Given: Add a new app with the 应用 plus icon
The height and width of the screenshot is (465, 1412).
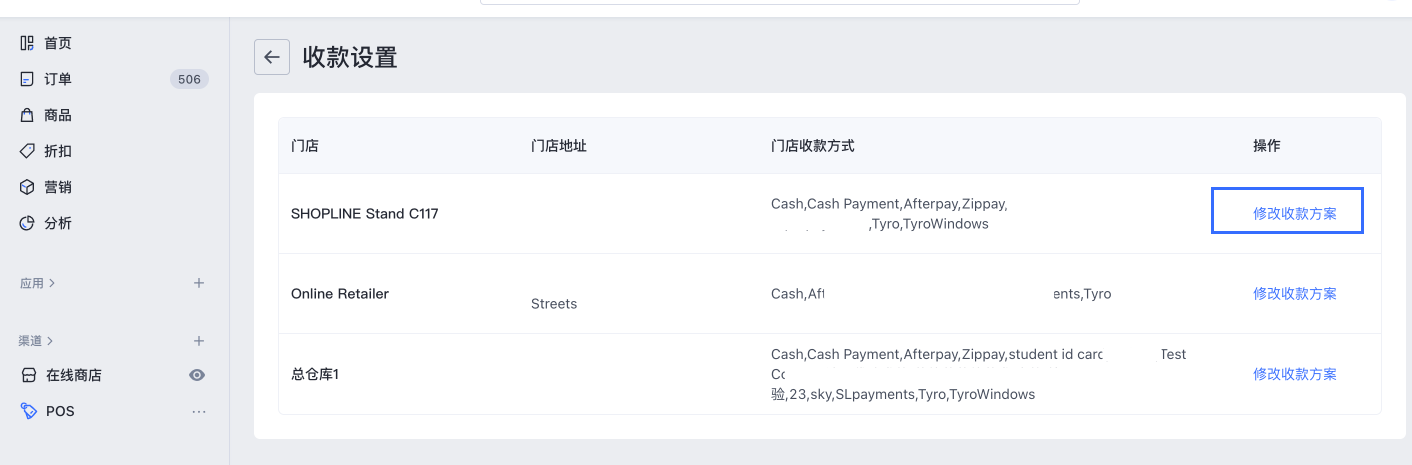Looking at the screenshot, I should (x=199, y=283).
